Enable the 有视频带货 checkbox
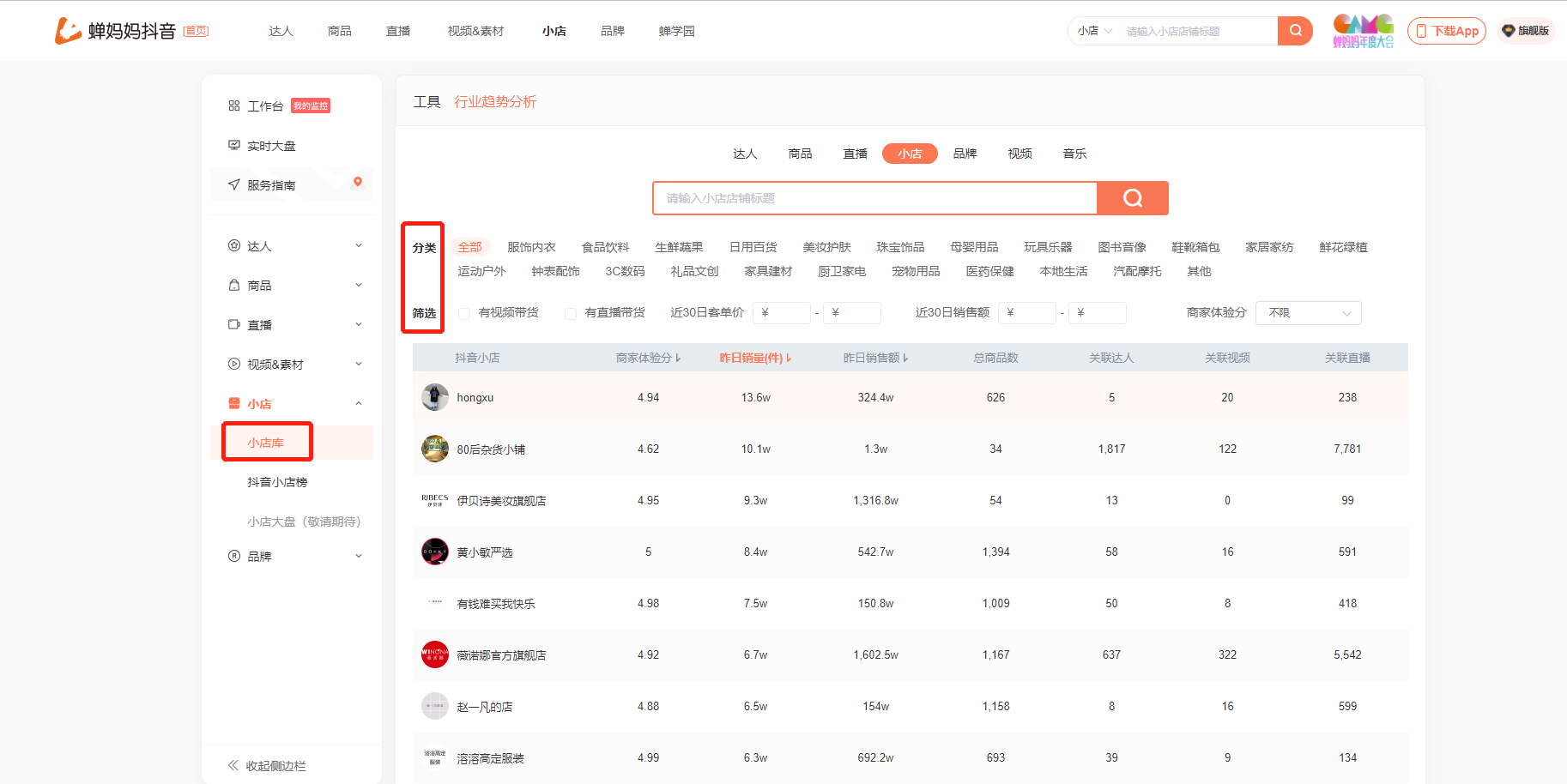 point(464,313)
